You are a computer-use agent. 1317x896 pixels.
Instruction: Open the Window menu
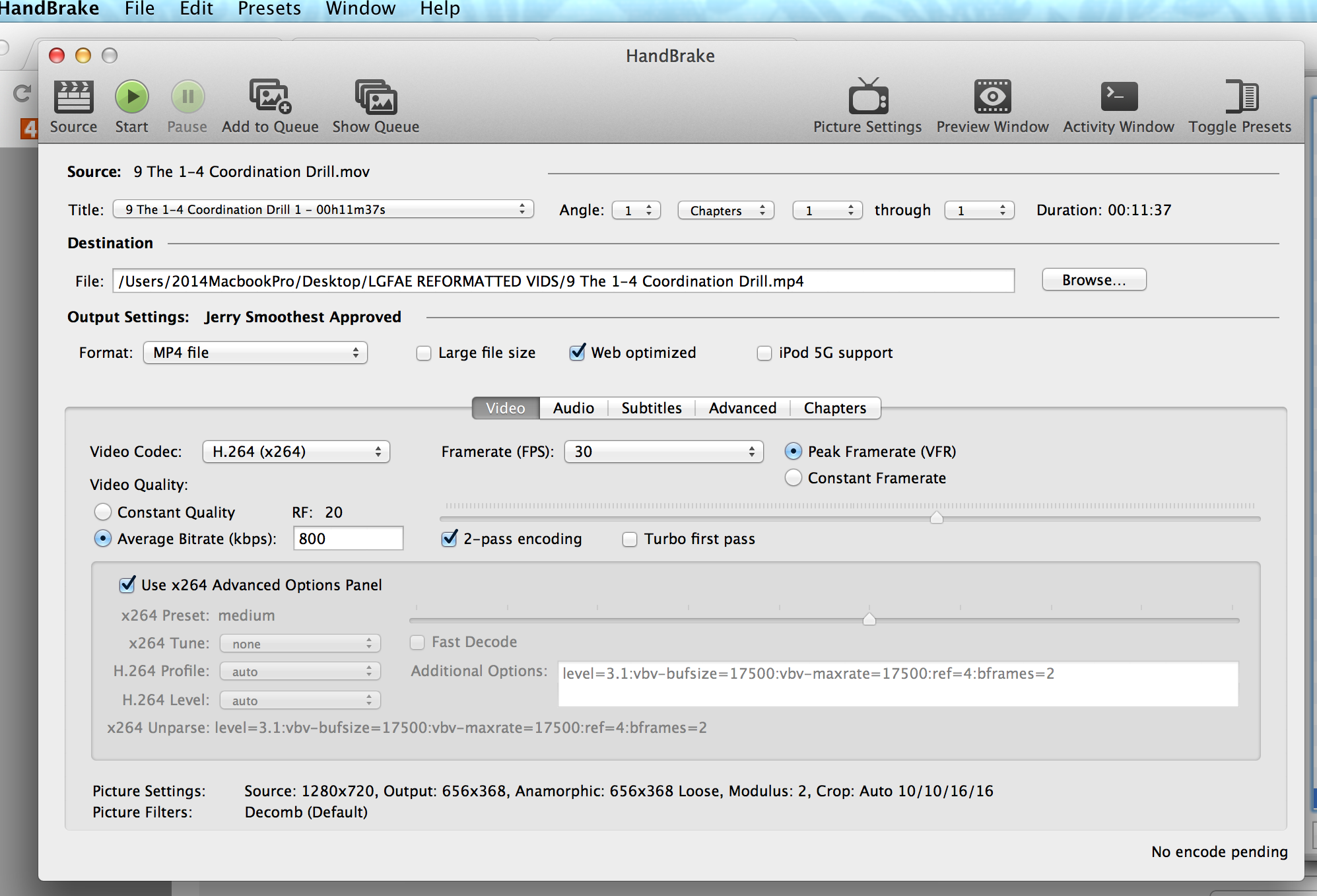[x=360, y=9]
